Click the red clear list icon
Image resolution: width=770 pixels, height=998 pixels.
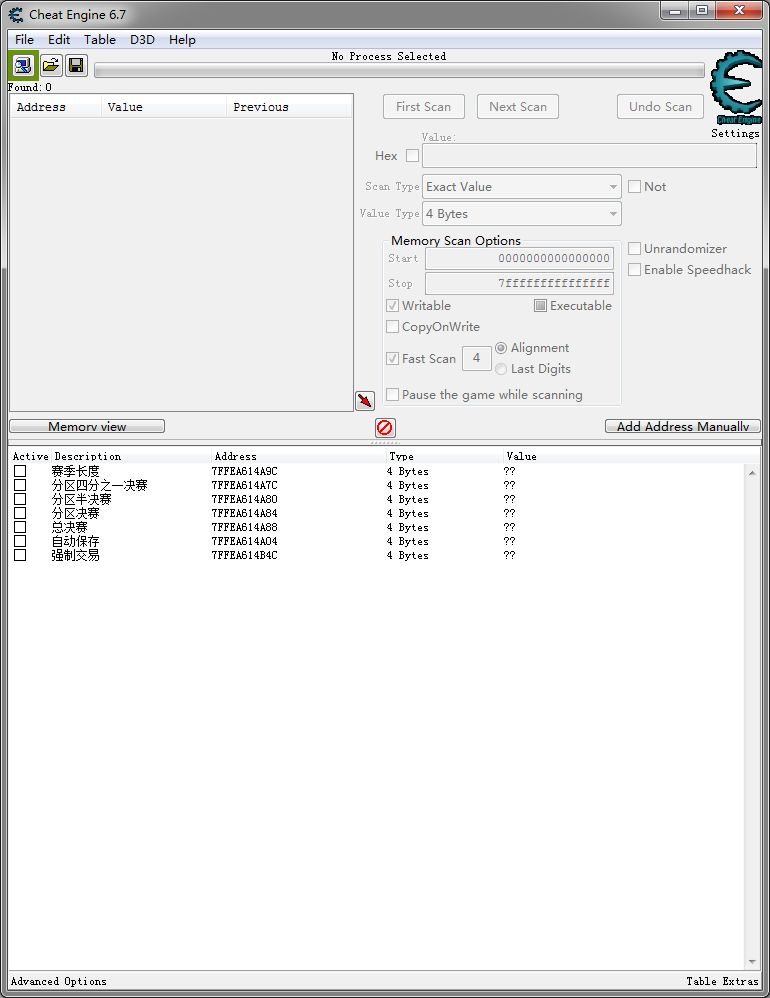(x=385, y=427)
